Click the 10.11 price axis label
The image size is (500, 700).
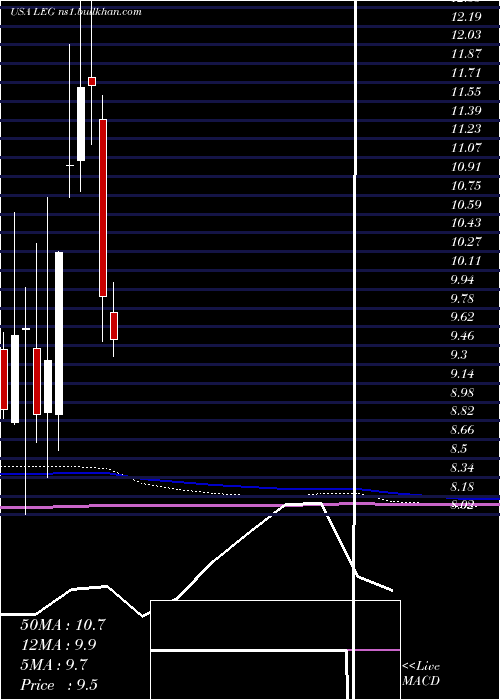pos(466,261)
